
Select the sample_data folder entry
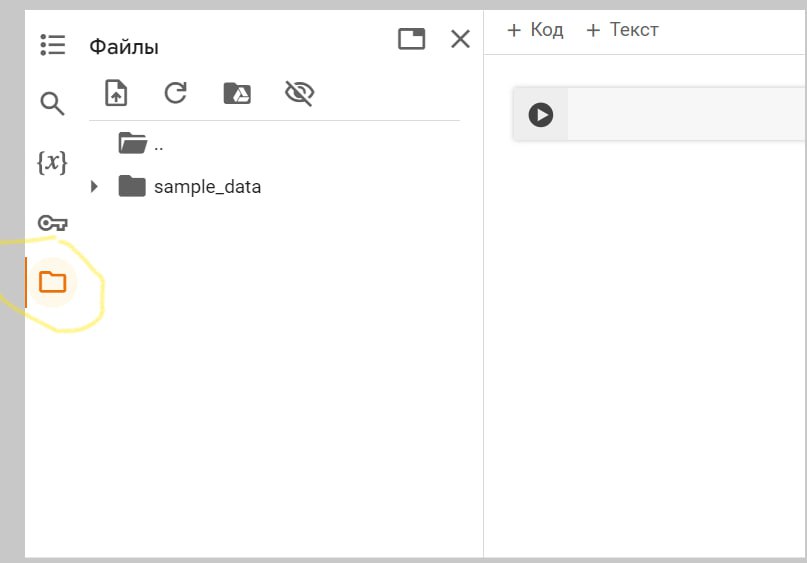[x=207, y=186]
